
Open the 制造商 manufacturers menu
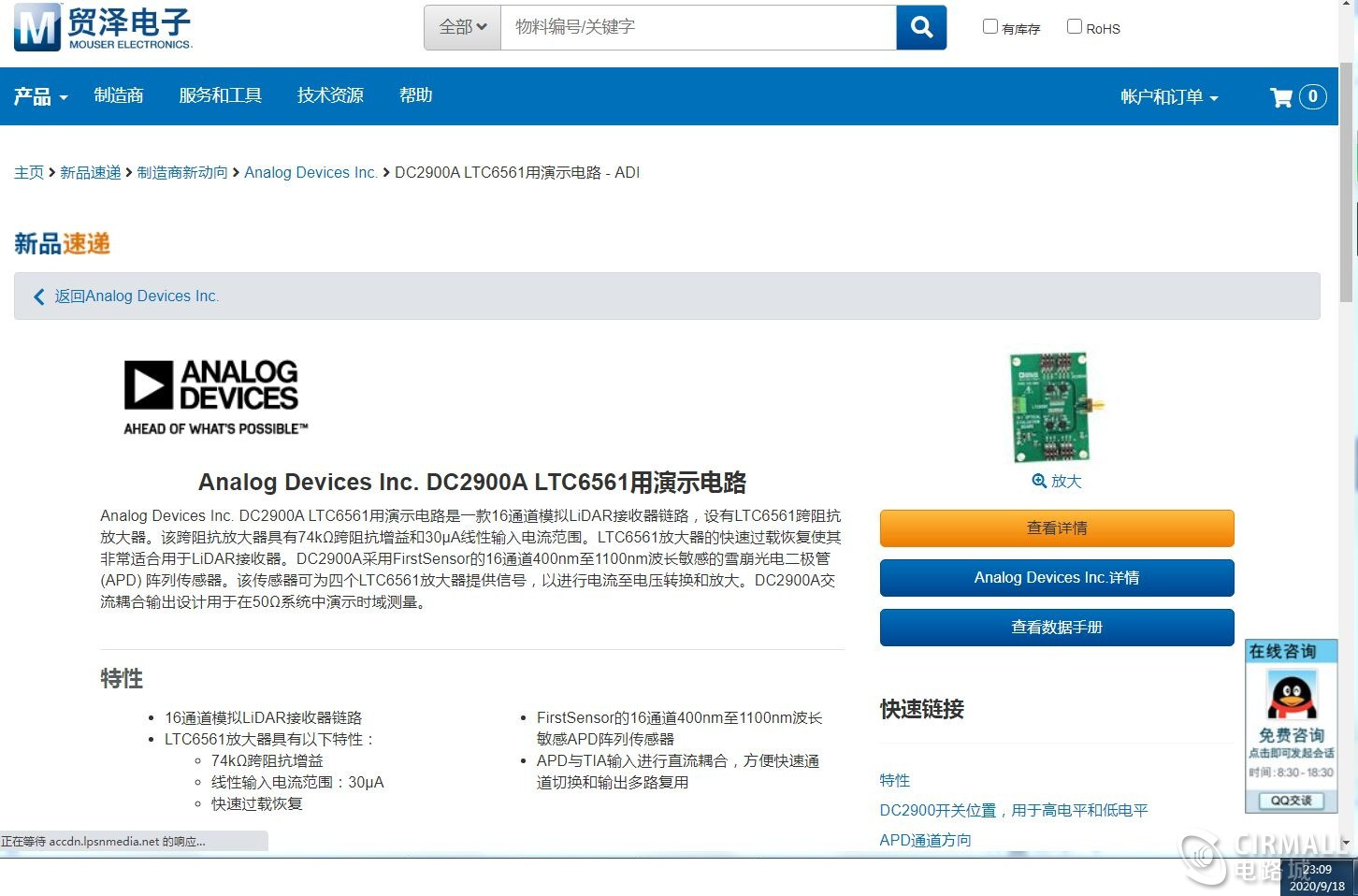pyautogui.click(x=119, y=95)
